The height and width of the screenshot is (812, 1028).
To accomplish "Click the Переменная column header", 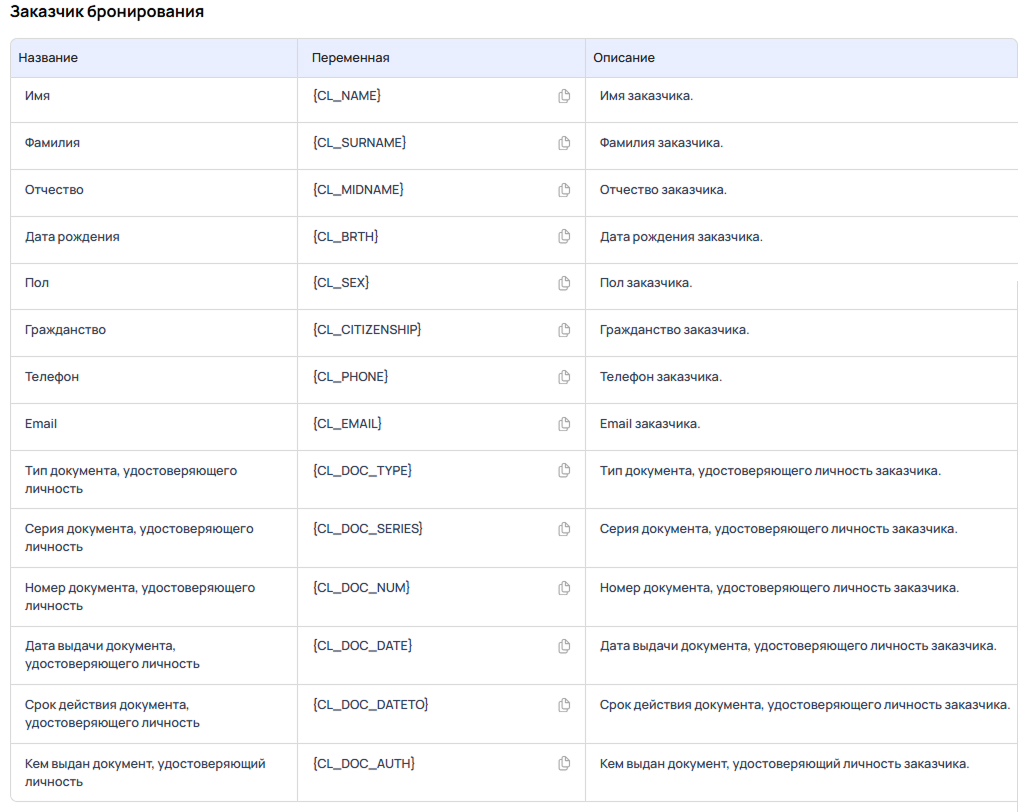I will (350, 58).
